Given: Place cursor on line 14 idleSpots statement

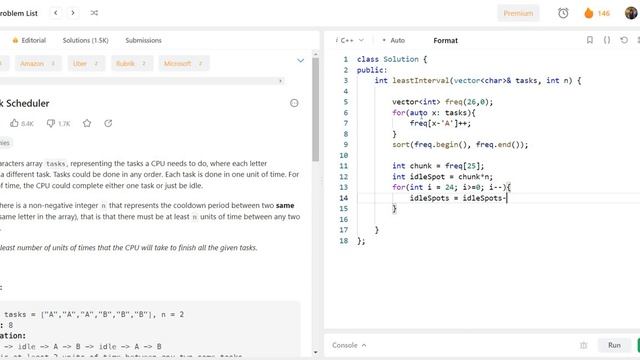Looking at the screenshot, I should click(x=458, y=198).
